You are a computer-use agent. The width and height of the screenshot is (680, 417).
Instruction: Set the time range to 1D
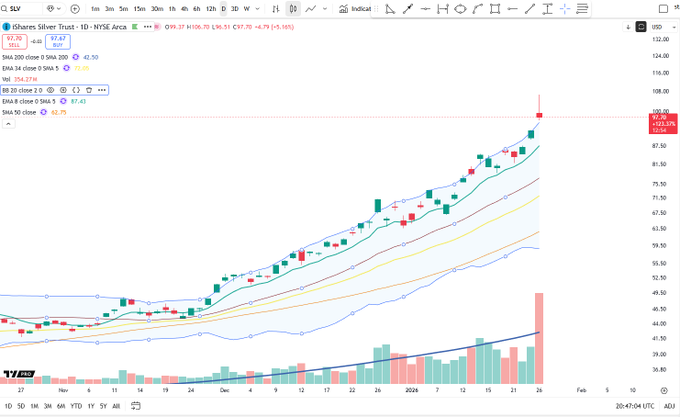pyautogui.click(x=8, y=406)
